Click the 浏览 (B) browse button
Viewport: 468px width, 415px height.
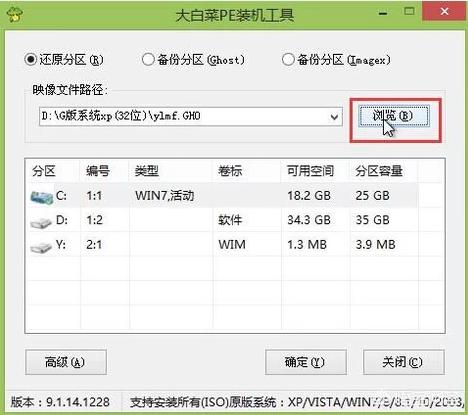[x=394, y=116]
